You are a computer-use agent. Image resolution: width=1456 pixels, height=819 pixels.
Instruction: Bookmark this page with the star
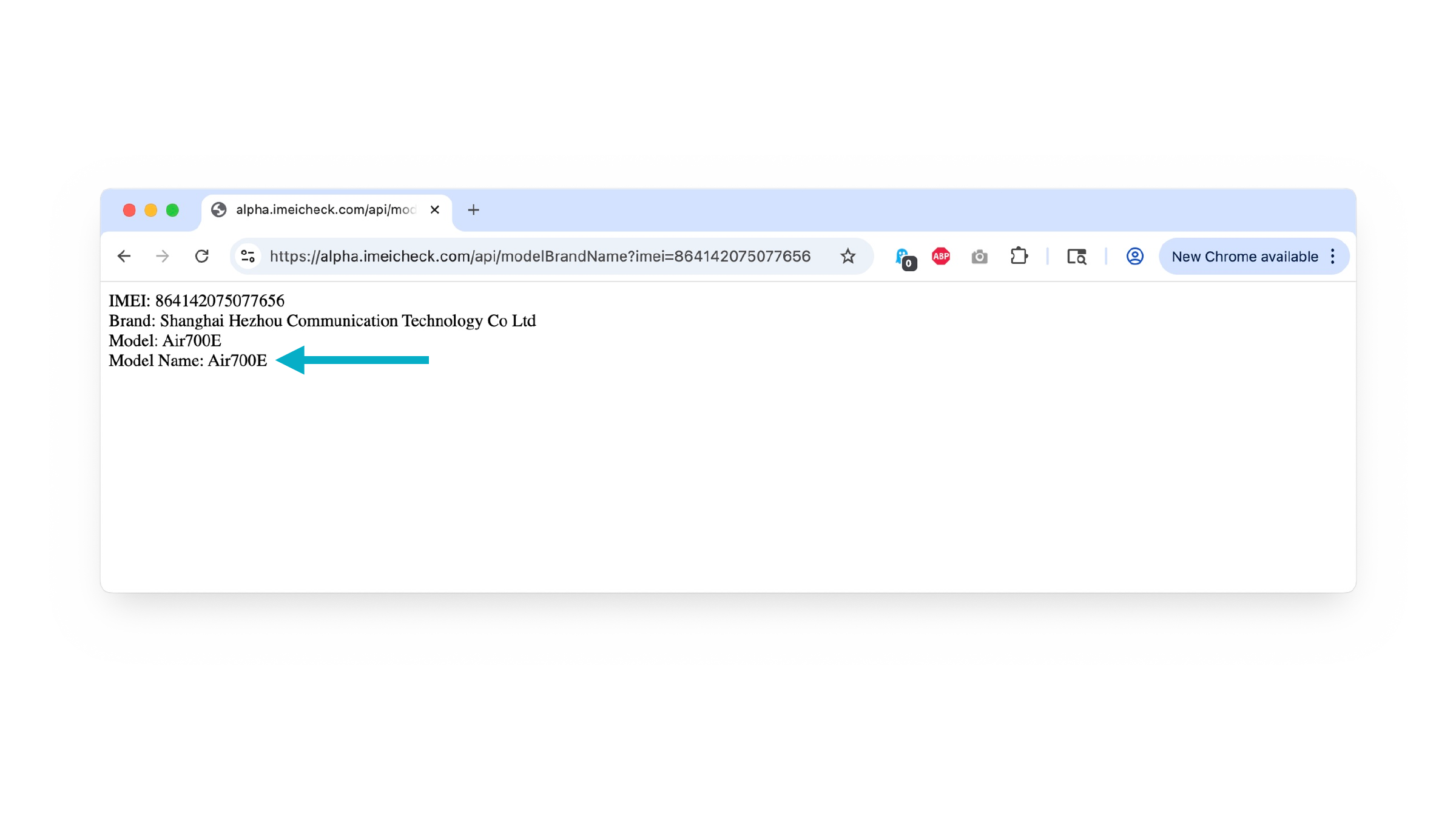click(848, 257)
